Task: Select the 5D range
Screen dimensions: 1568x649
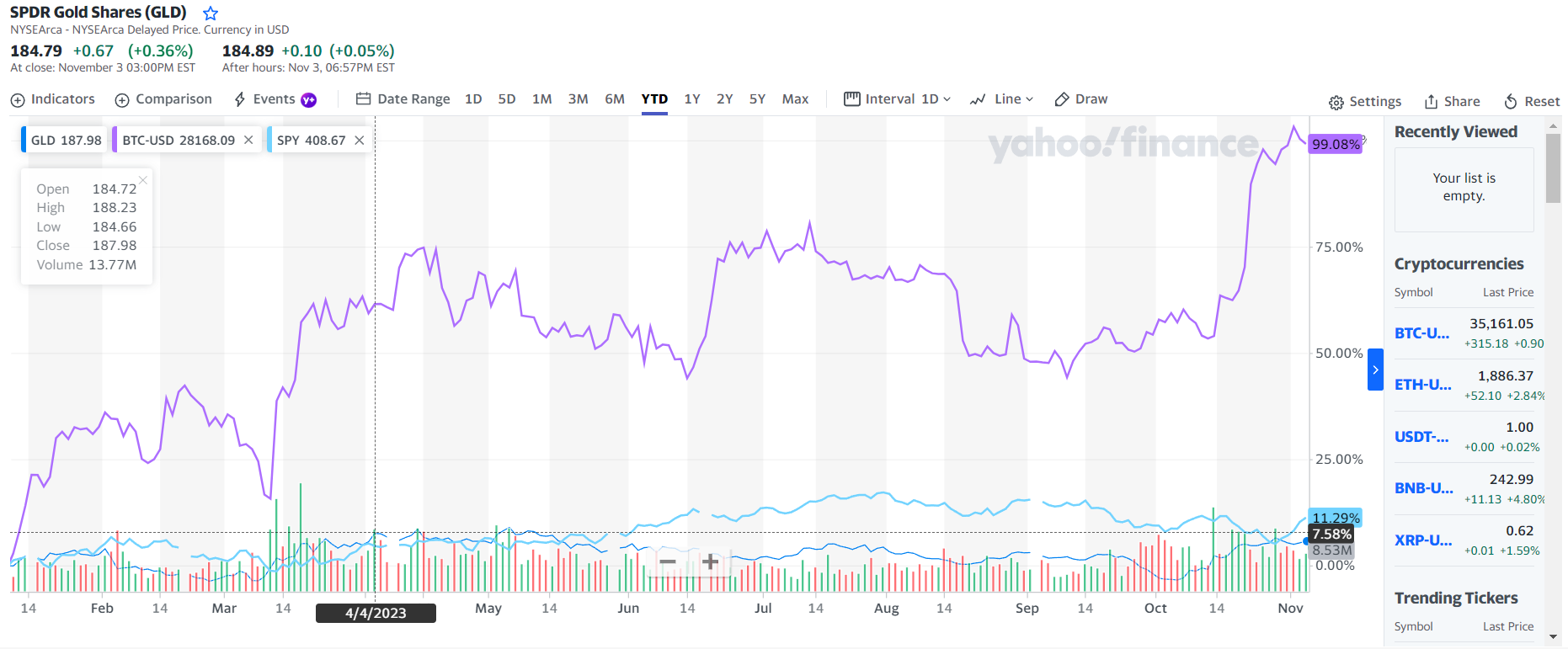Action: (x=507, y=99)
